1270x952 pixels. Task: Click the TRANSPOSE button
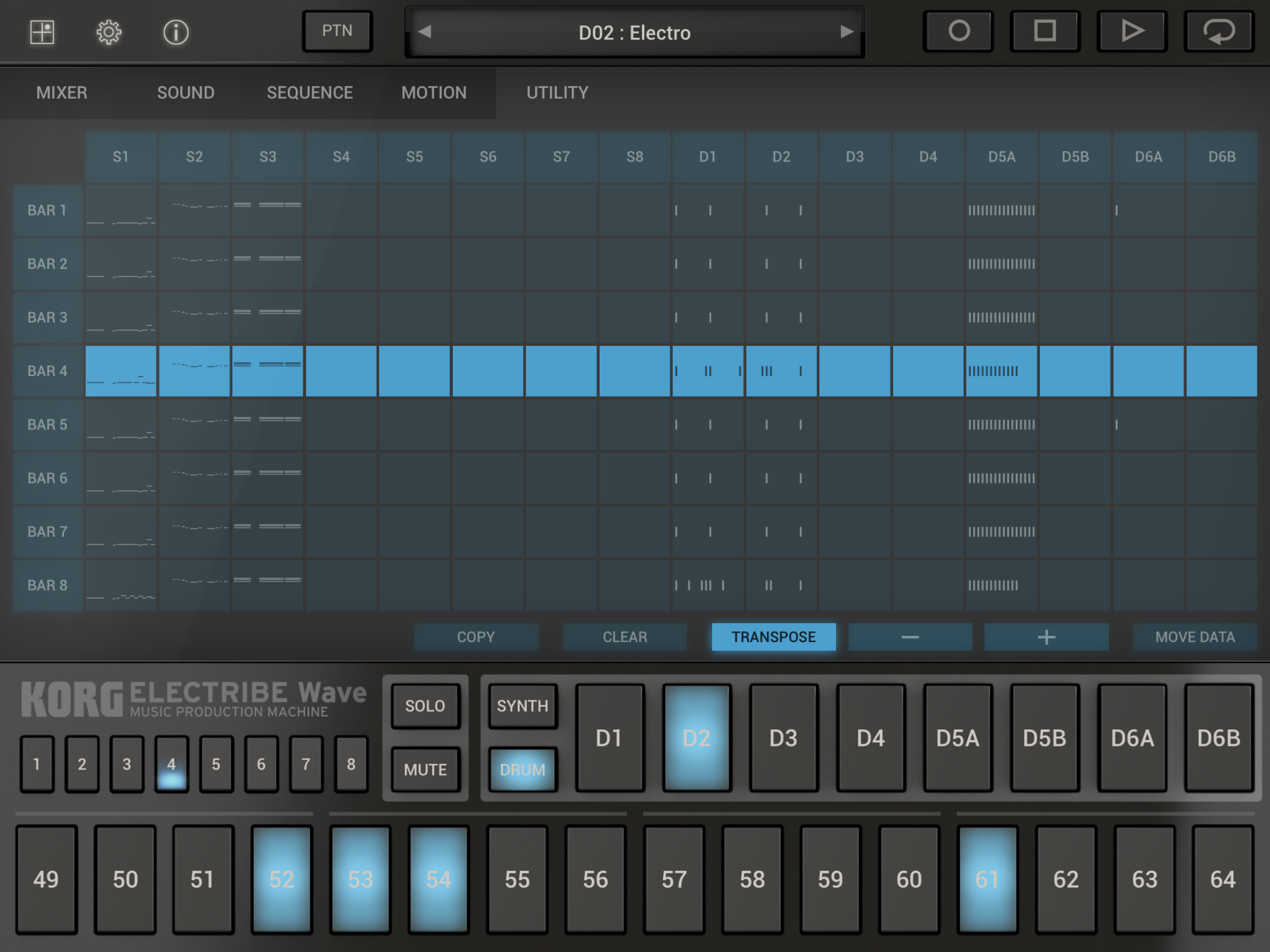click(x=773, y=637)
